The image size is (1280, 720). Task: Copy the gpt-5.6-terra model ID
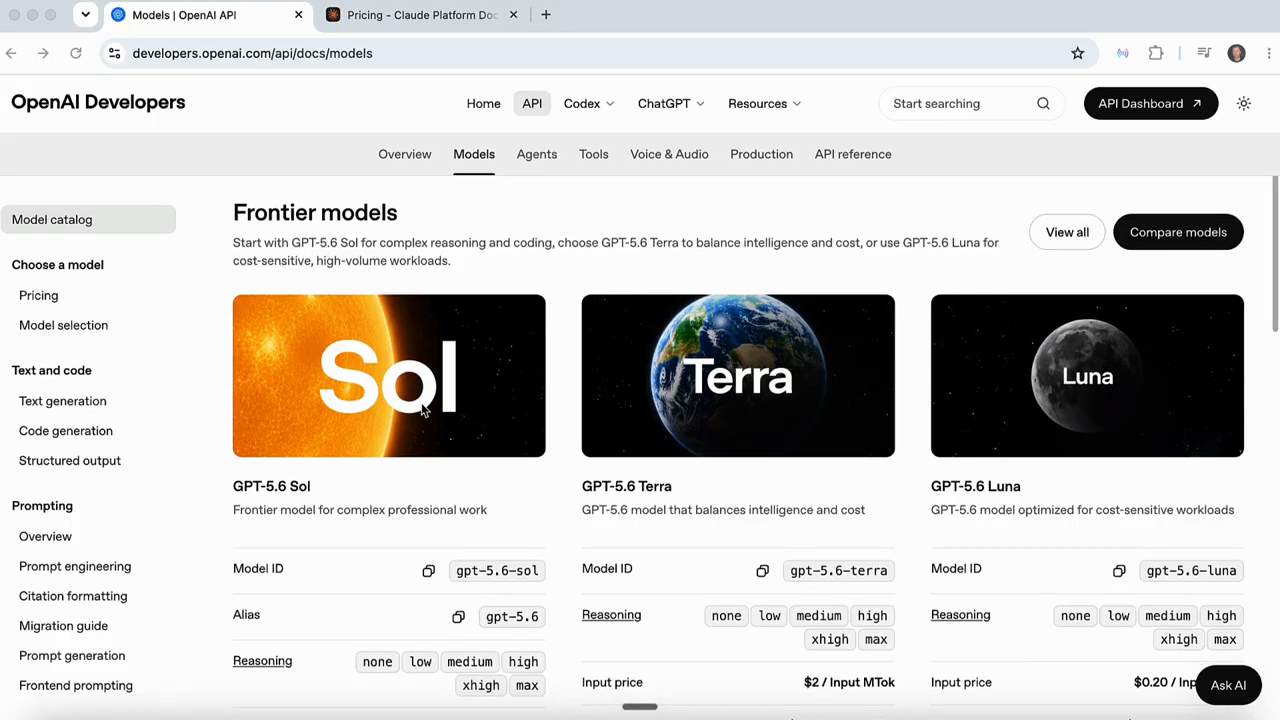(x=762, y=571)
